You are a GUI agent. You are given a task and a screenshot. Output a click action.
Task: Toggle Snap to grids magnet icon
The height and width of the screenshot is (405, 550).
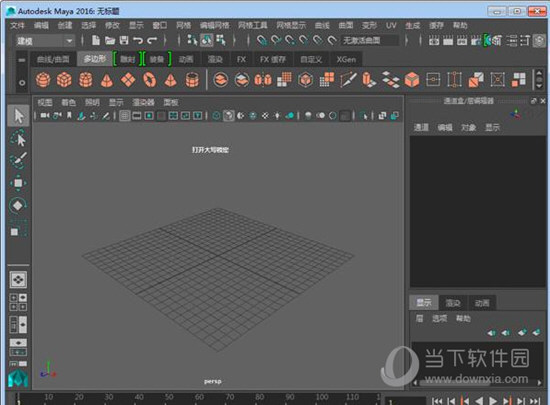(x=262, y=40)
